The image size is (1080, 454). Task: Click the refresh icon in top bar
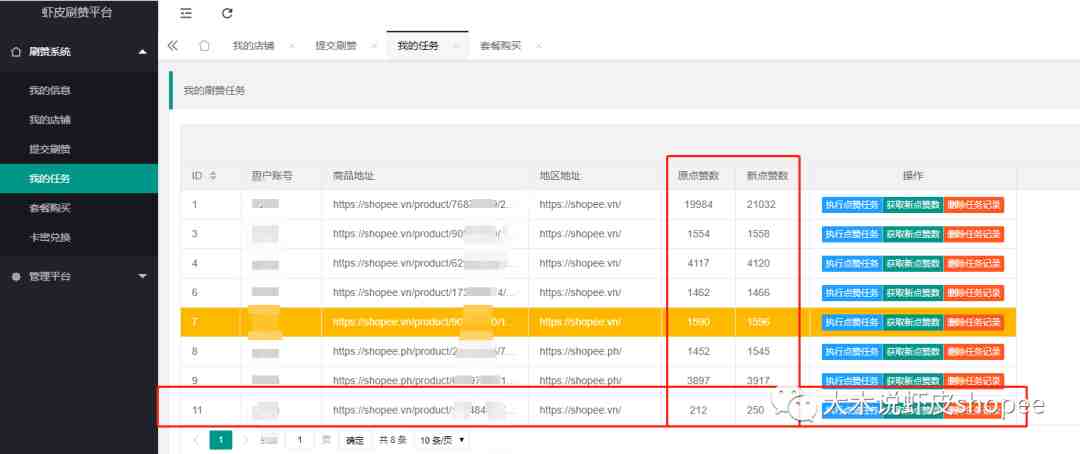click(x=227, y=13)
